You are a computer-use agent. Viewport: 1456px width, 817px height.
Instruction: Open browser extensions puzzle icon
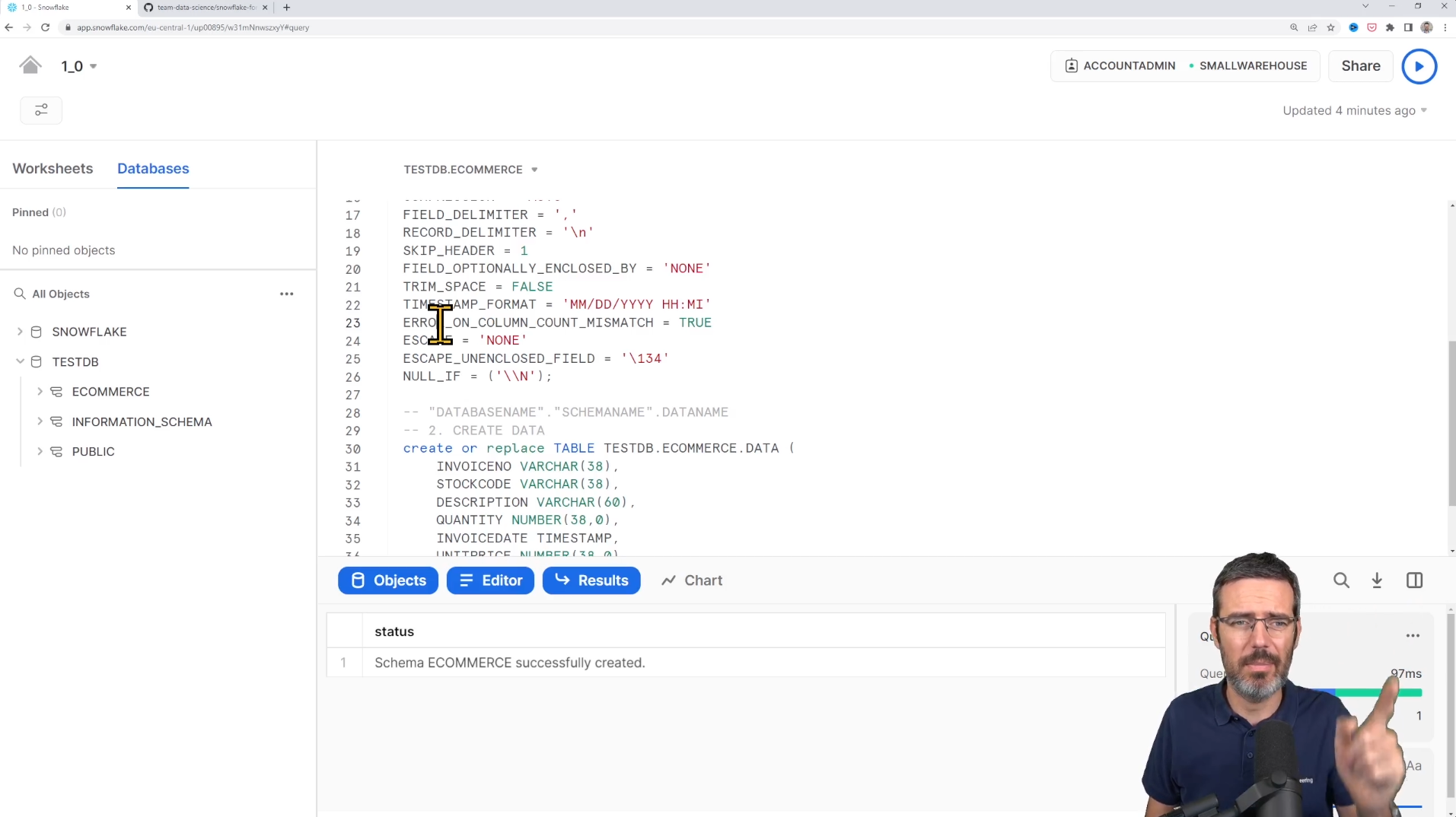click(1391, 27)
